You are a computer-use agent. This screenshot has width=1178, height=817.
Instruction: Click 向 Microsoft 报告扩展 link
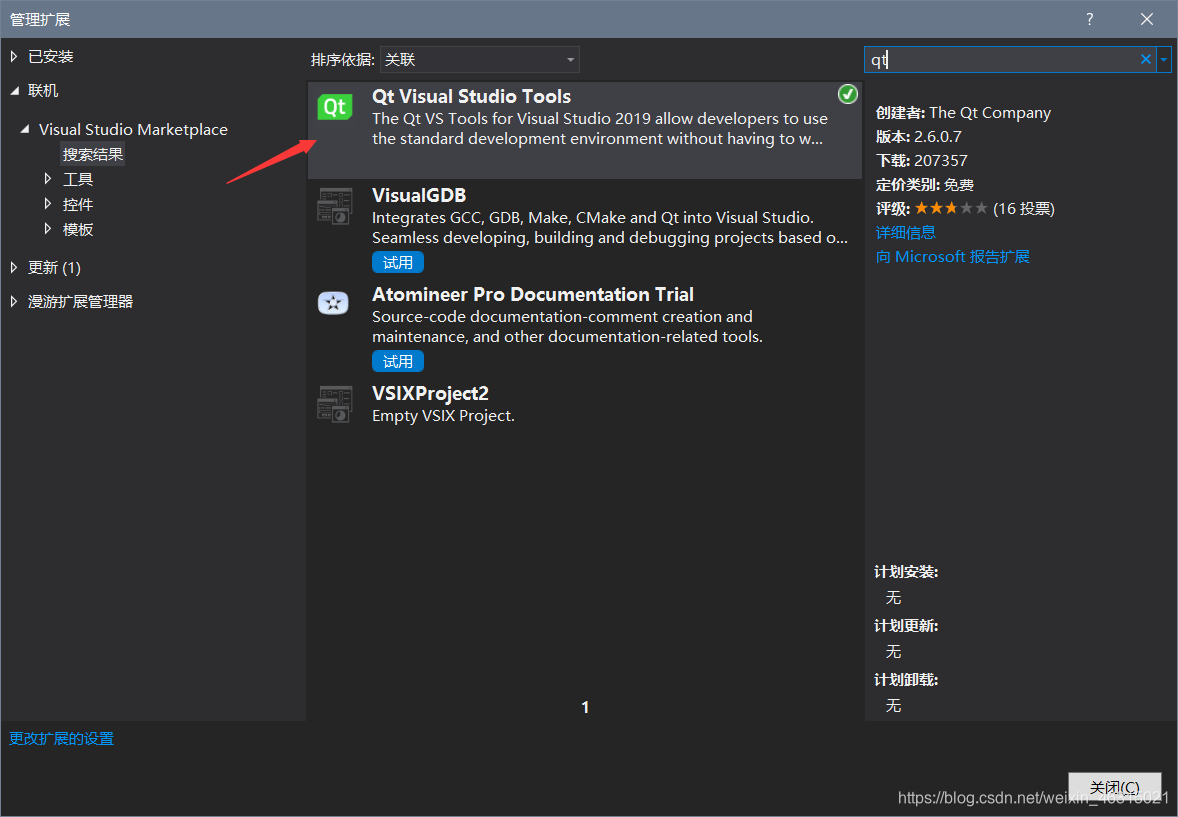[953, 256]
